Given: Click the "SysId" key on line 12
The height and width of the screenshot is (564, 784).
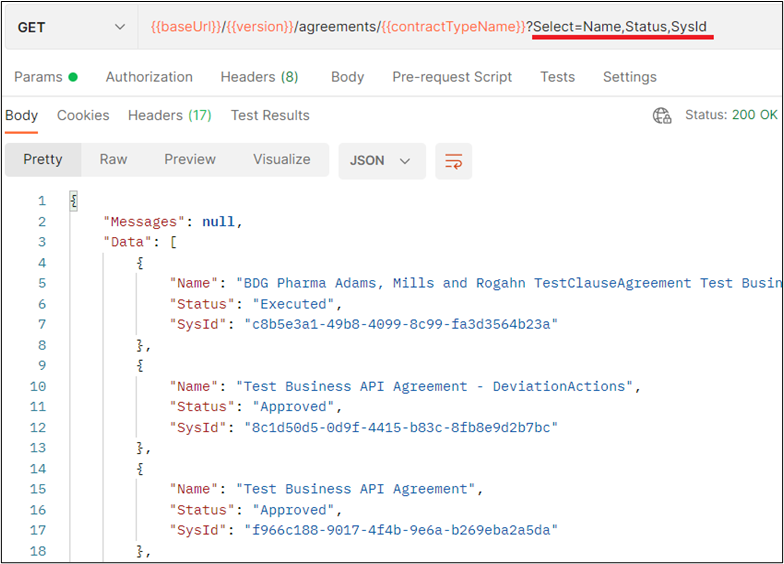Looking at the screenshot, I should tap(198, 428).
